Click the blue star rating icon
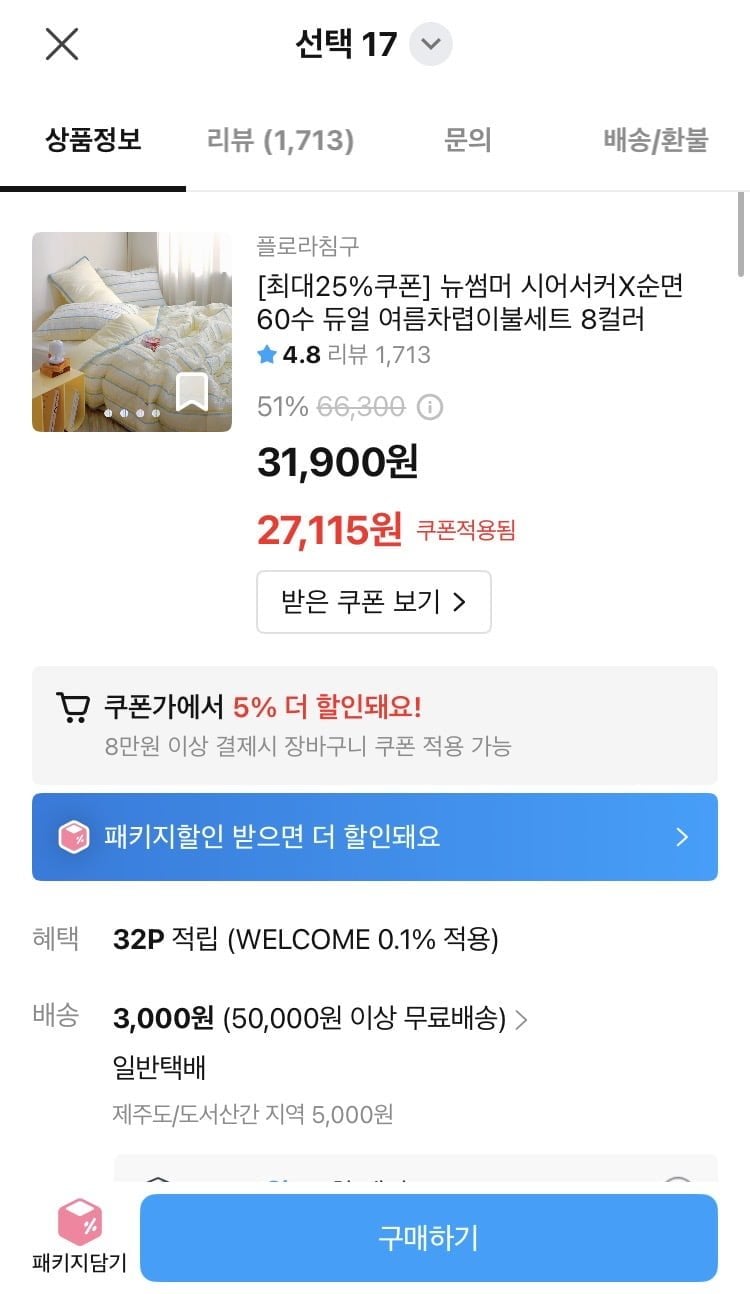 [267, 354]
